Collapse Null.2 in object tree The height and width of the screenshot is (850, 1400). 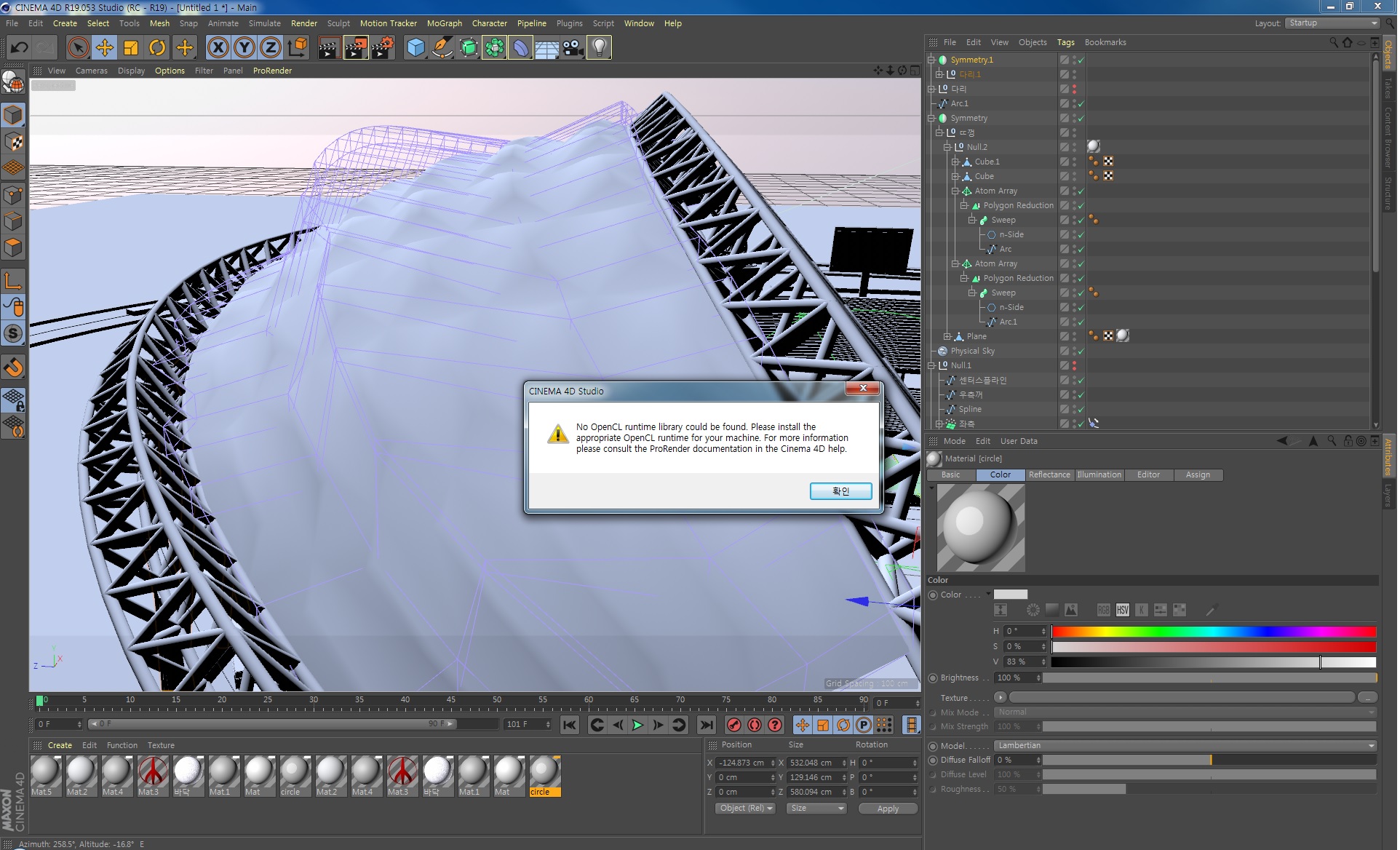947,147
